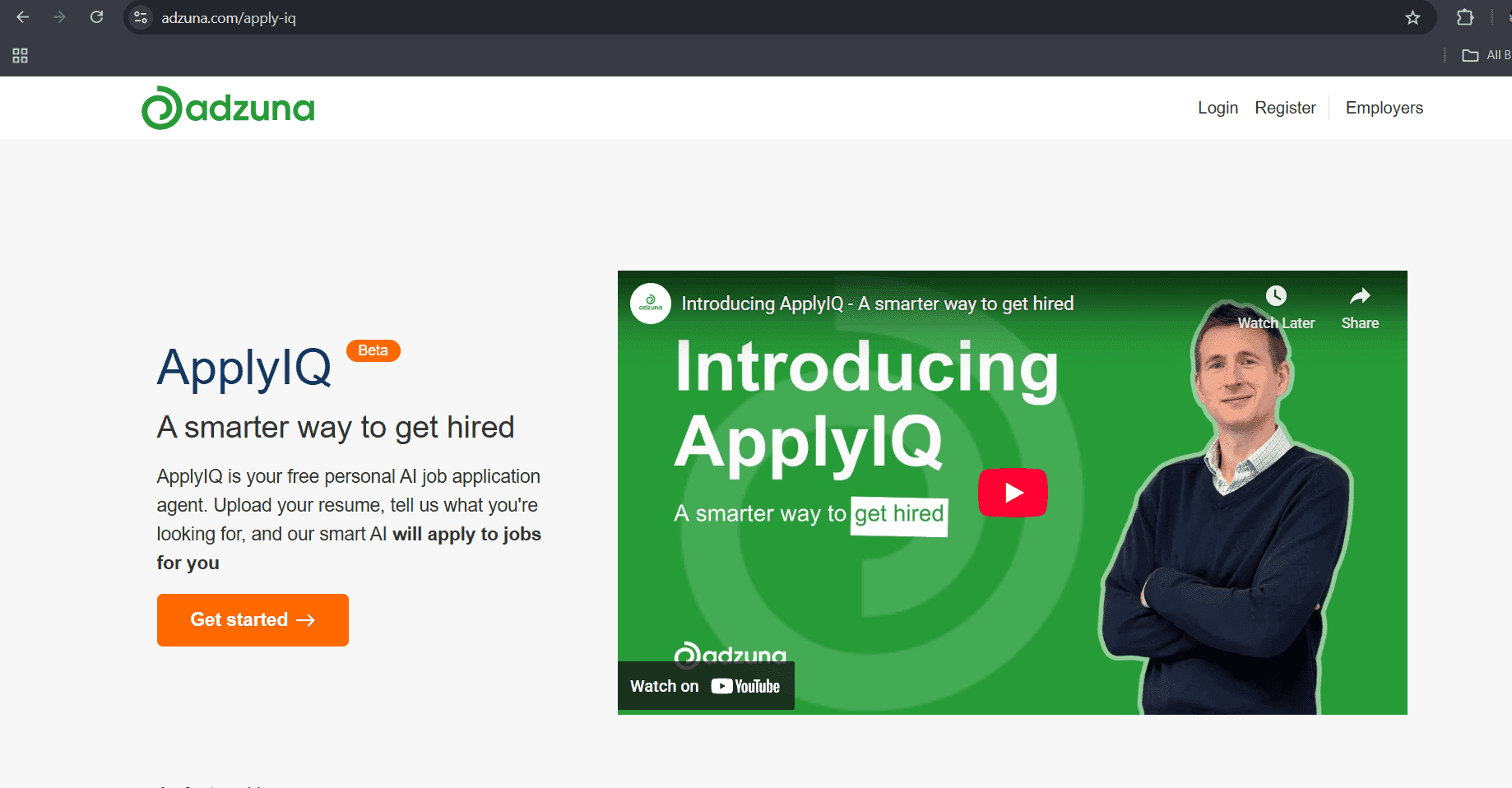Bookmark this page using the star icon
Viewport: 1512px width, 788px height.
pyautogui.click(x=1412, y=16)
